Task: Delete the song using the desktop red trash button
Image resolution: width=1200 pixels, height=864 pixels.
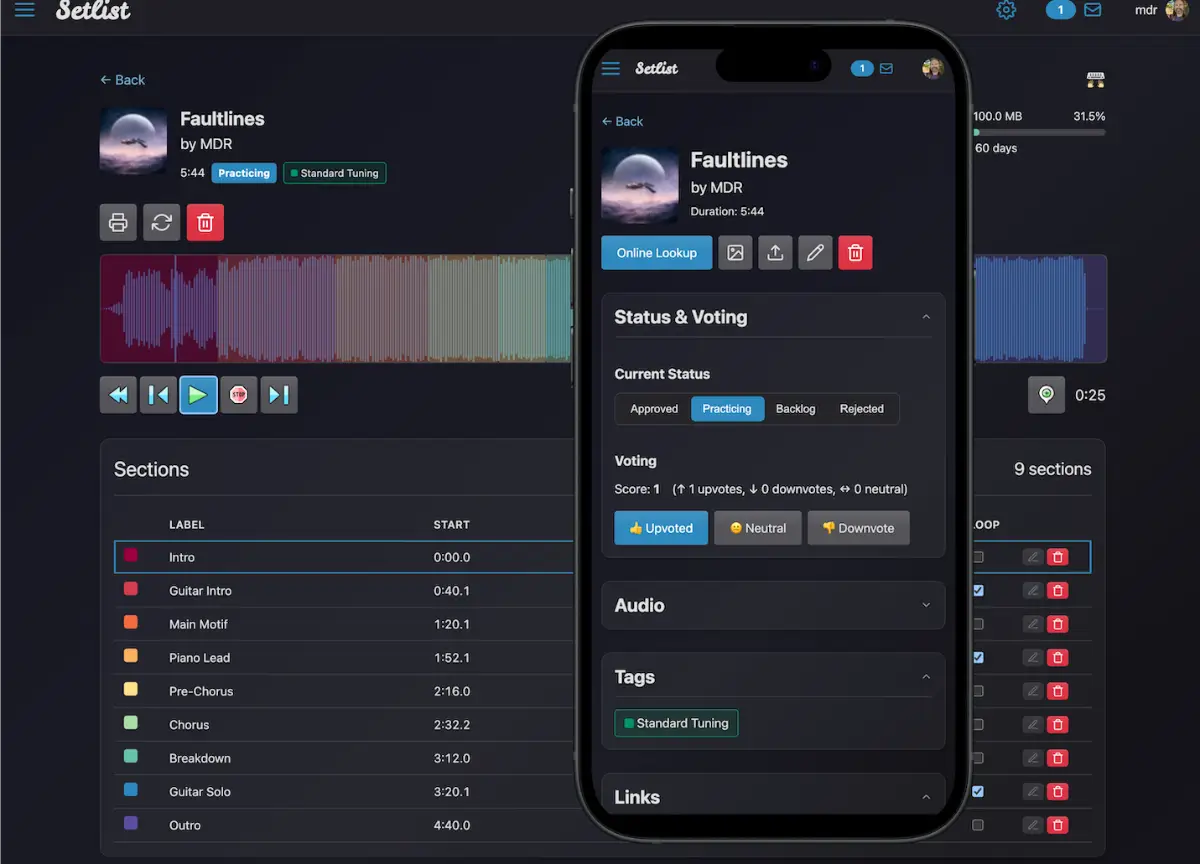Action: (205, 222)
